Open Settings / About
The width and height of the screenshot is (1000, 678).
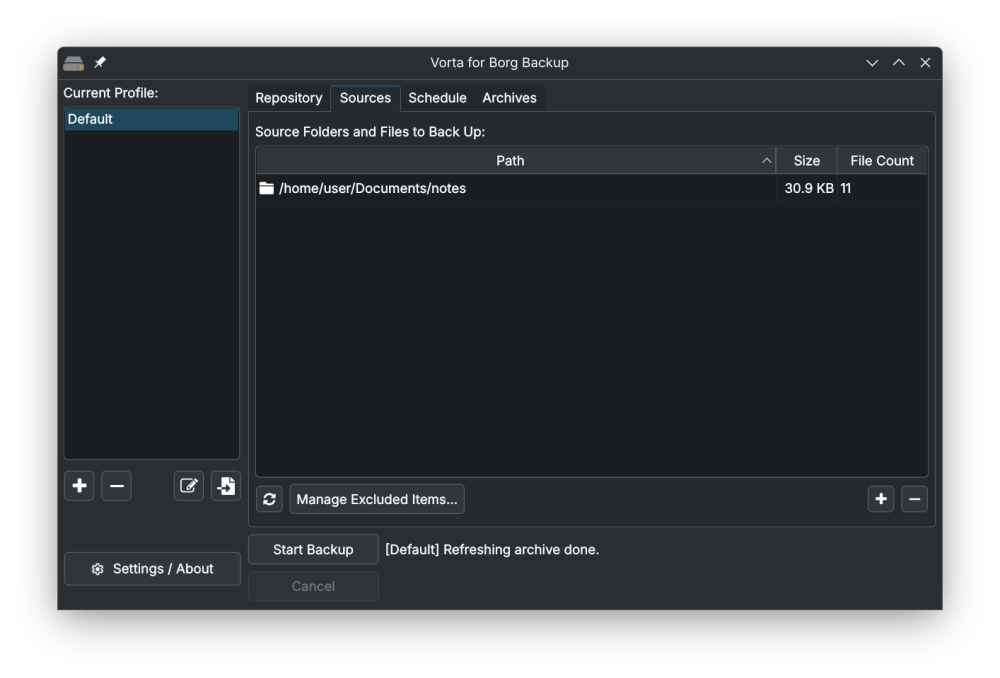(152, 569)
